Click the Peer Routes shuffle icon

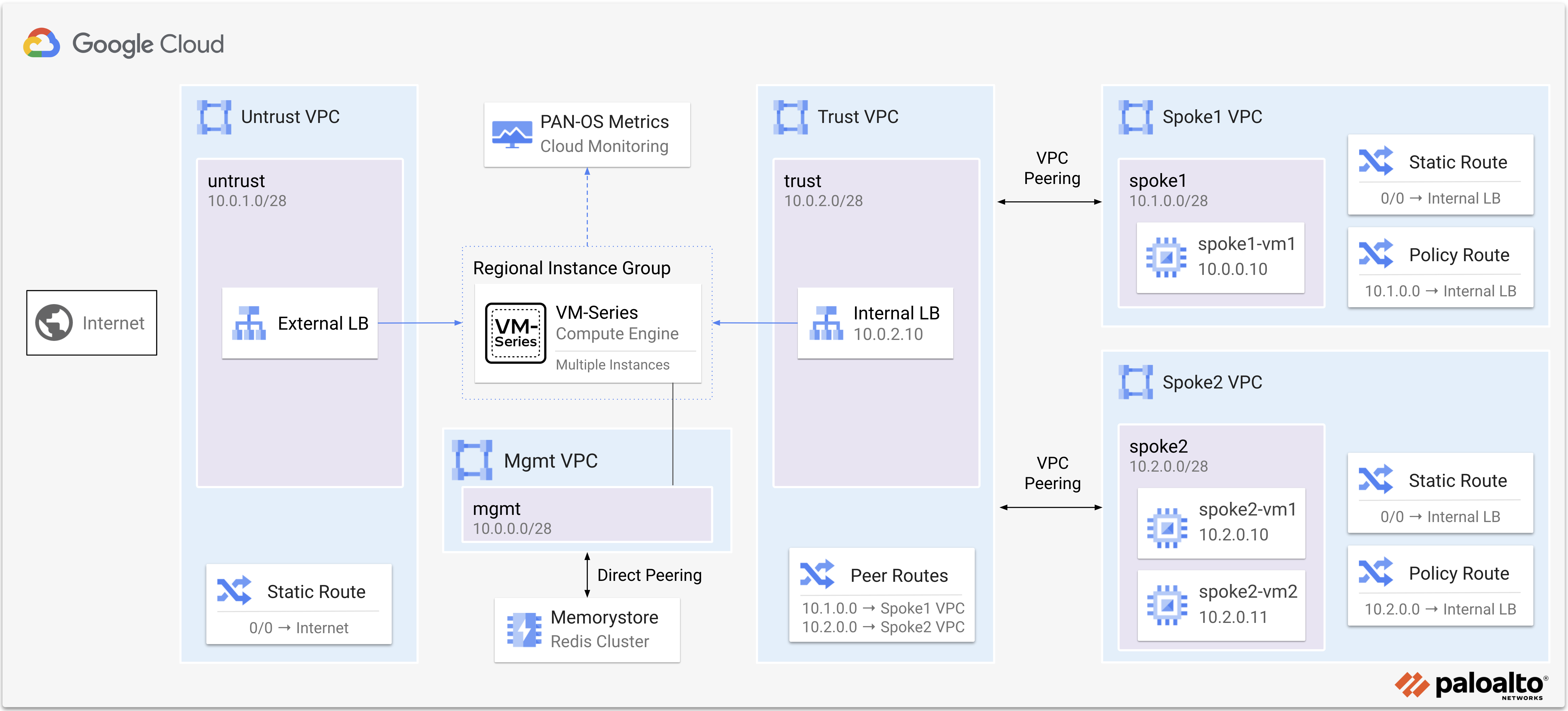click(816, 575)
